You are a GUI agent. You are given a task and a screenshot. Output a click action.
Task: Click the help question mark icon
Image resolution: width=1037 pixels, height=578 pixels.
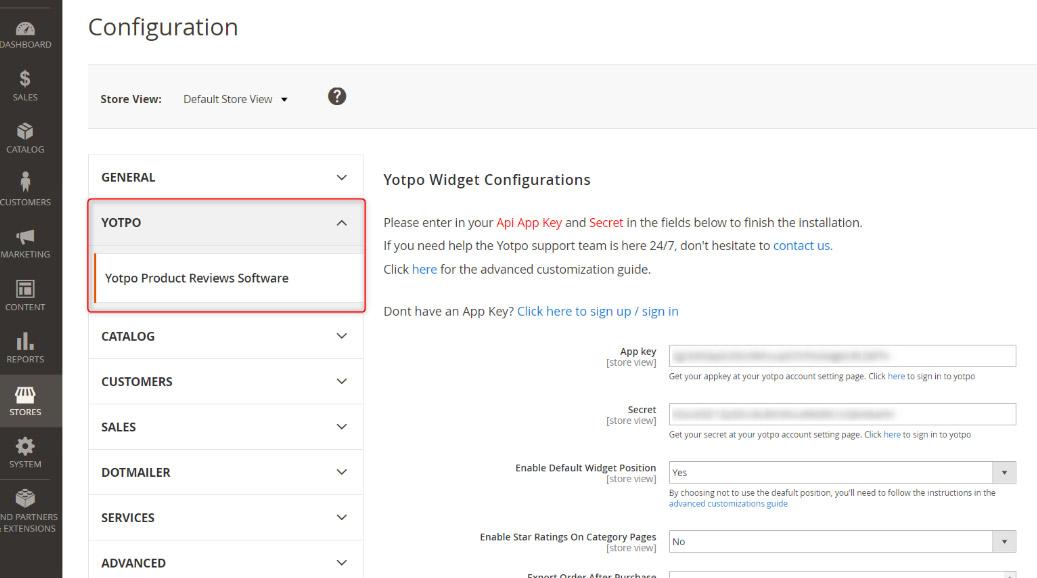337,97
